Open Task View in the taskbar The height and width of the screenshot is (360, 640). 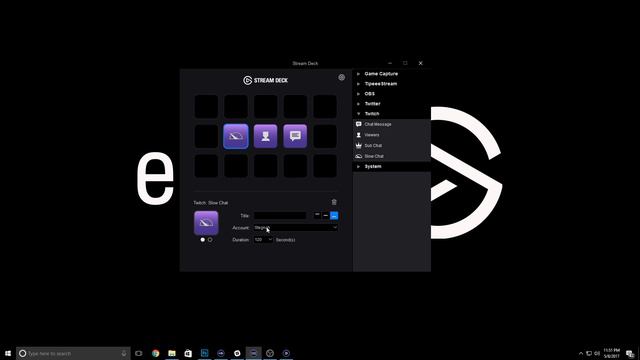click(139, 353)
